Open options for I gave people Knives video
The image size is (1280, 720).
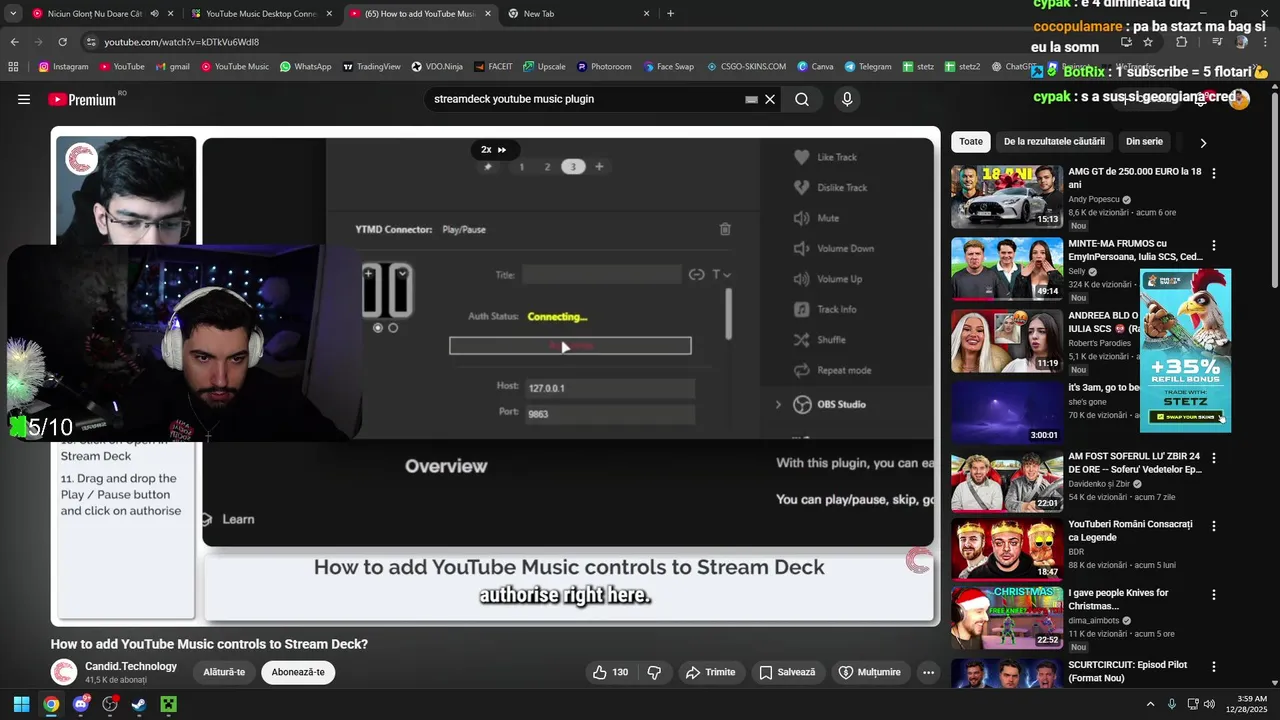(1214, 594)
